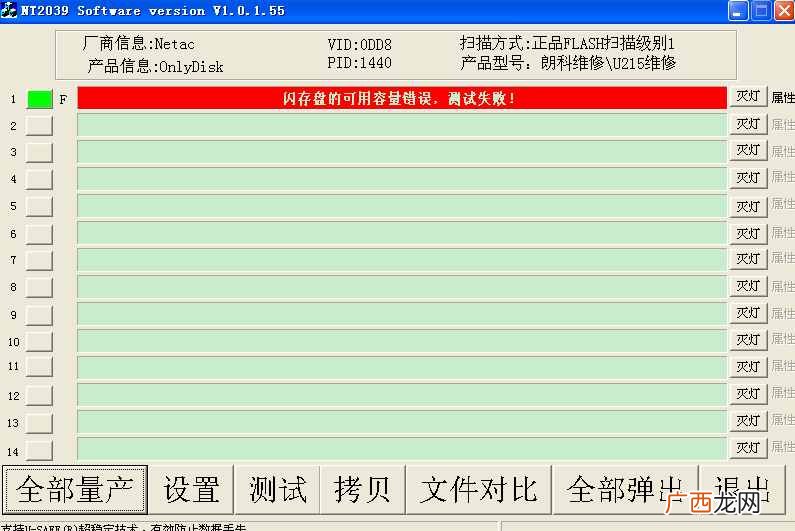Click the empty progress bar of row 8
The height and width of the screenshot is (531, 795).
(402, 287)
